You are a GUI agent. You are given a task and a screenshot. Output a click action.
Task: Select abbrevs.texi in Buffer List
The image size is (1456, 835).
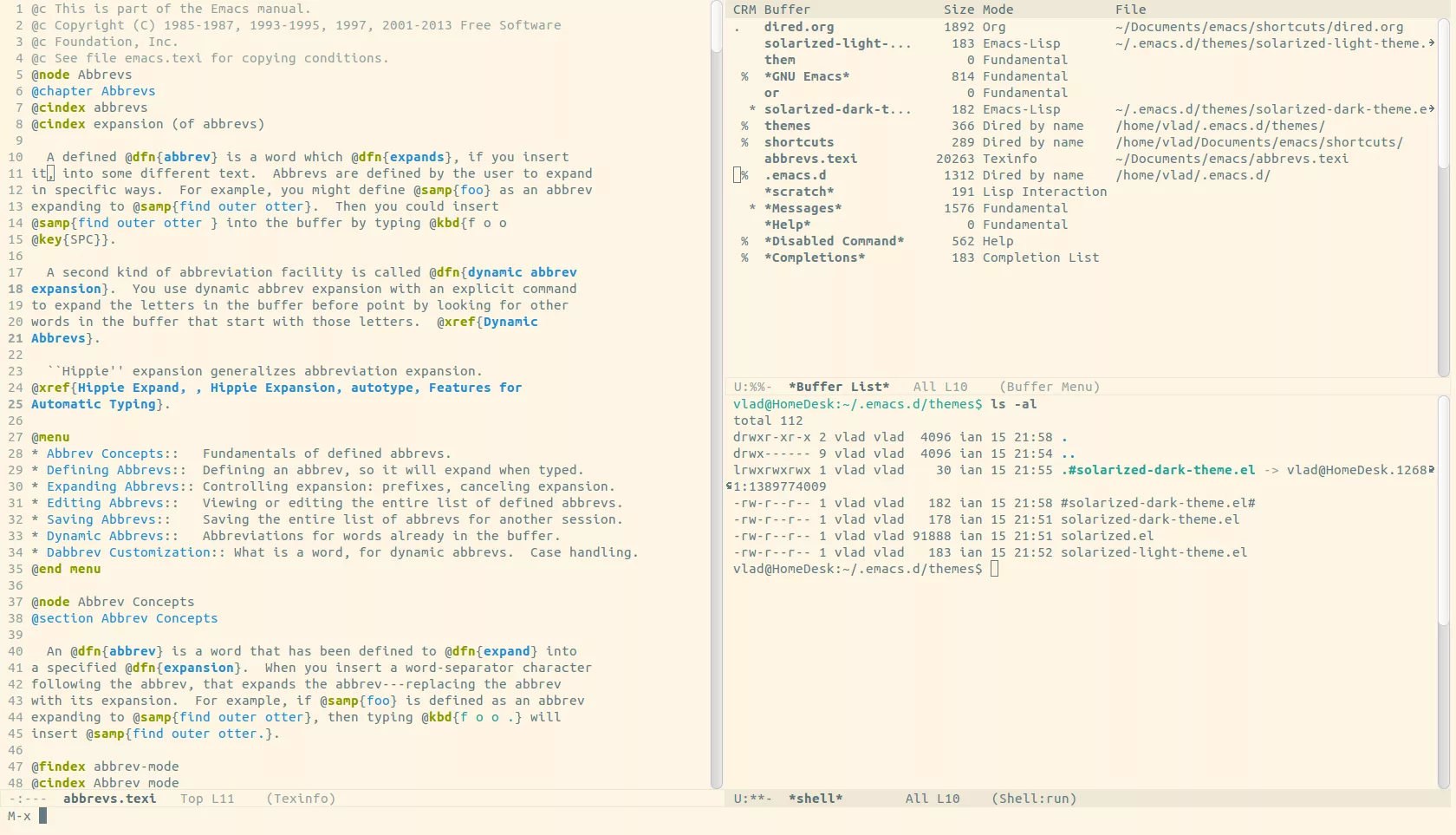810,159
